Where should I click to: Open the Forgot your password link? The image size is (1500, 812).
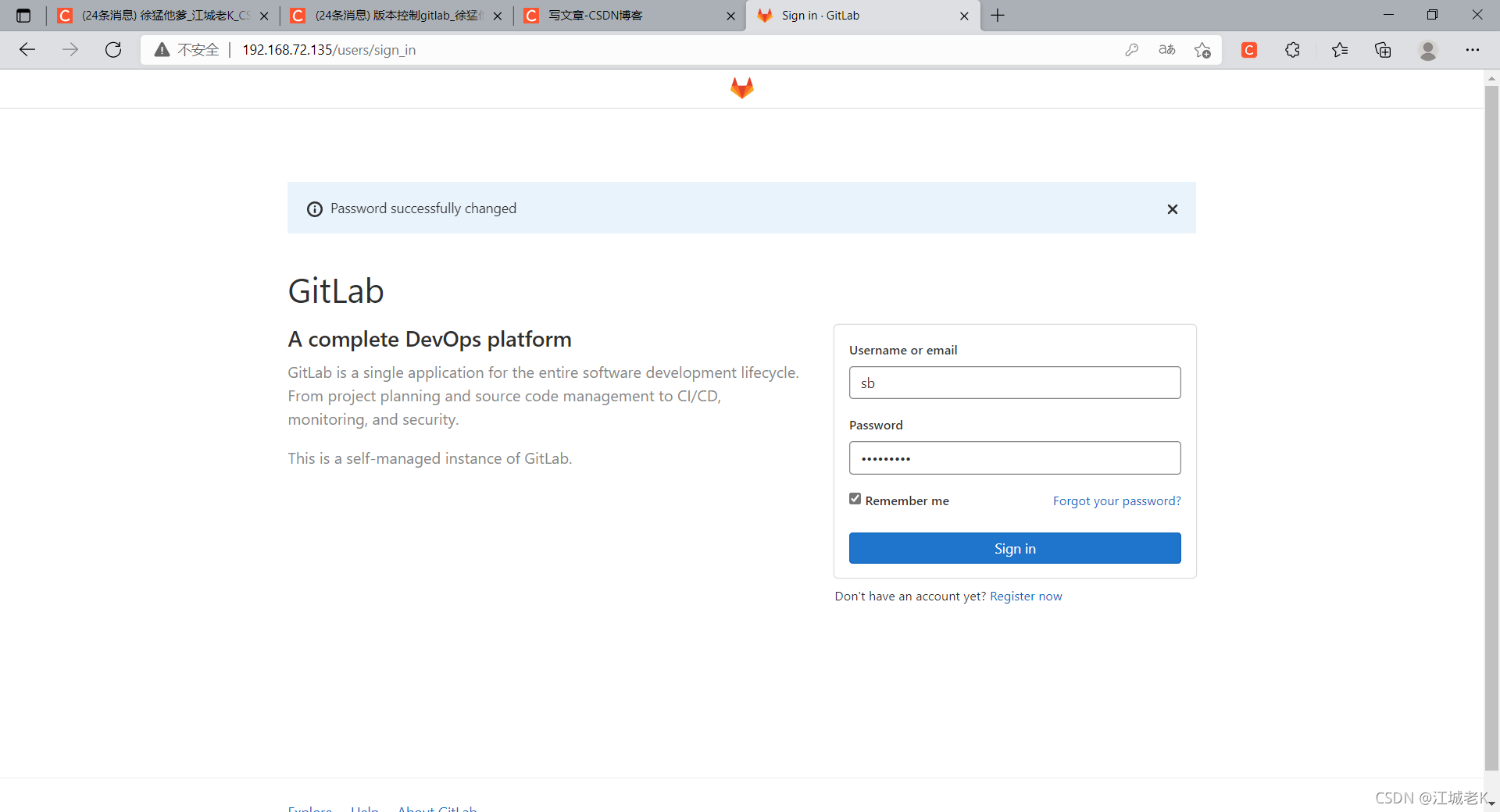point(1116,500)
